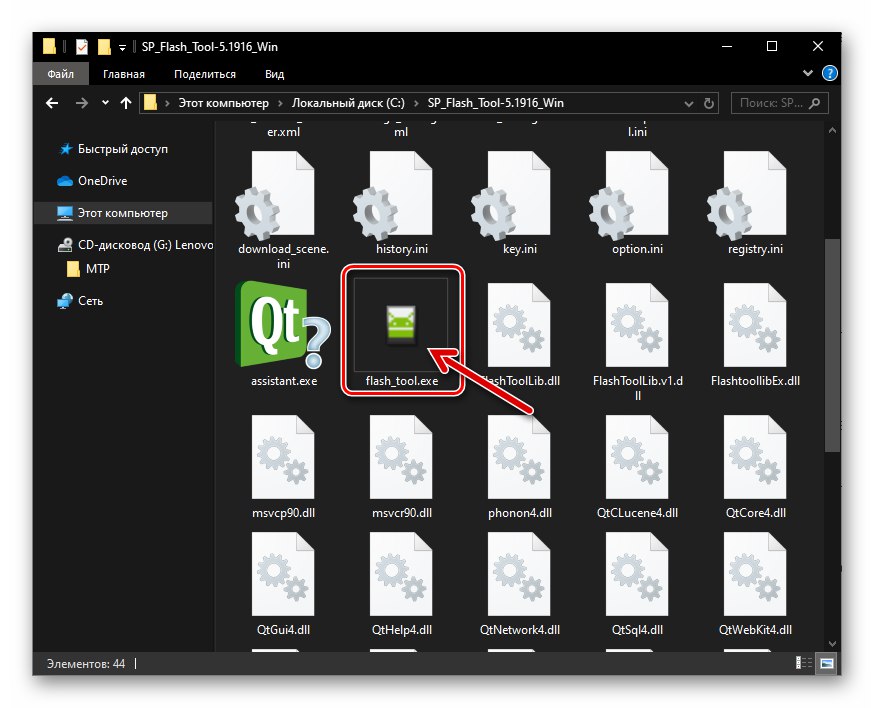Expand chevron after Этот компьютер breadcrumb
The height and width of the screenshot is (708, 874).
tap(280, 103)
